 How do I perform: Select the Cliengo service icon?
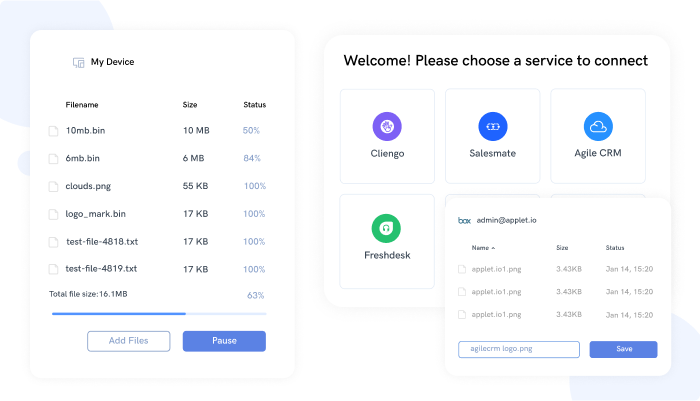[387, 127]
